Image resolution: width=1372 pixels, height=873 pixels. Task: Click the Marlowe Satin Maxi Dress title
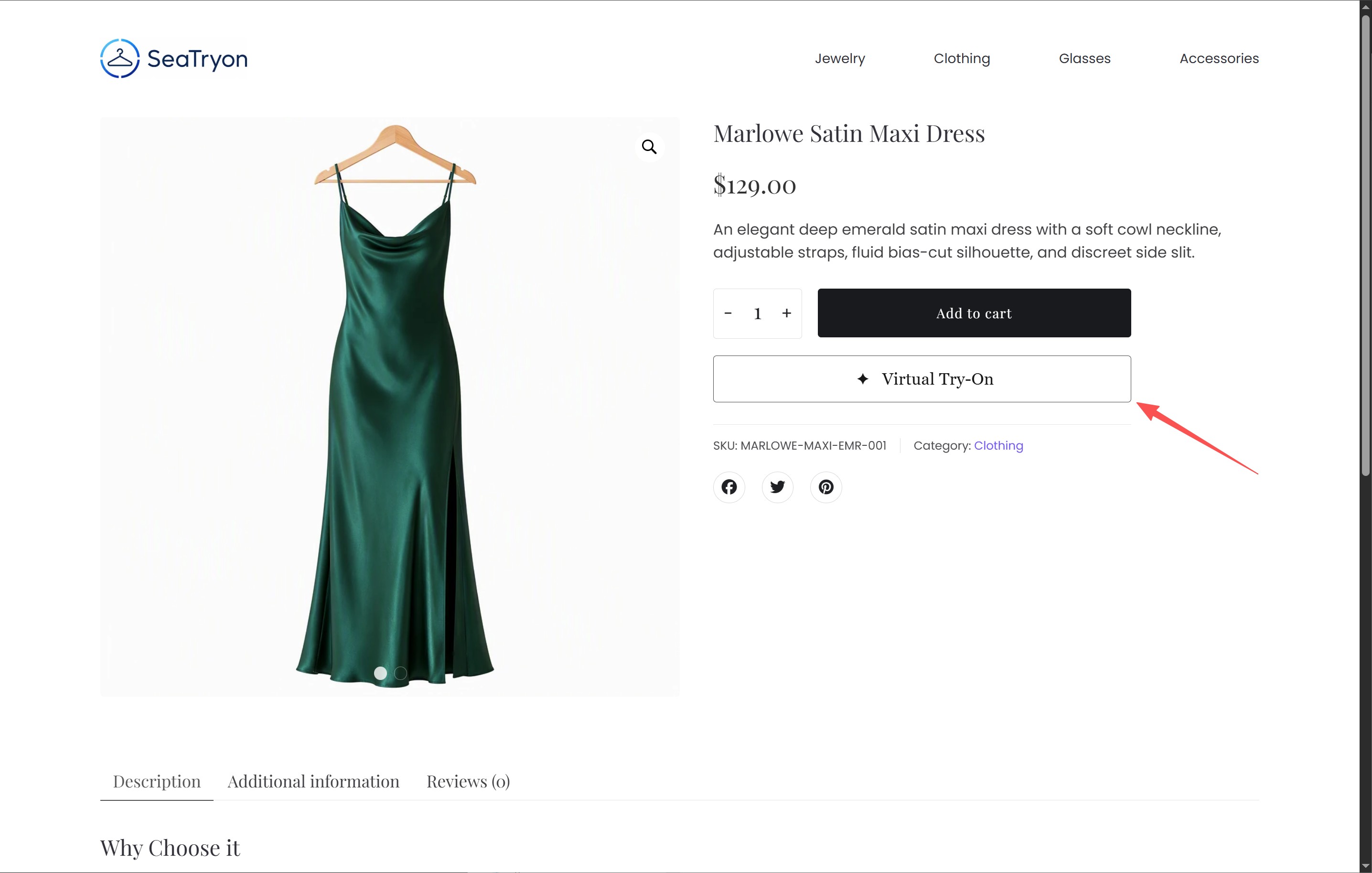point(849,133)
